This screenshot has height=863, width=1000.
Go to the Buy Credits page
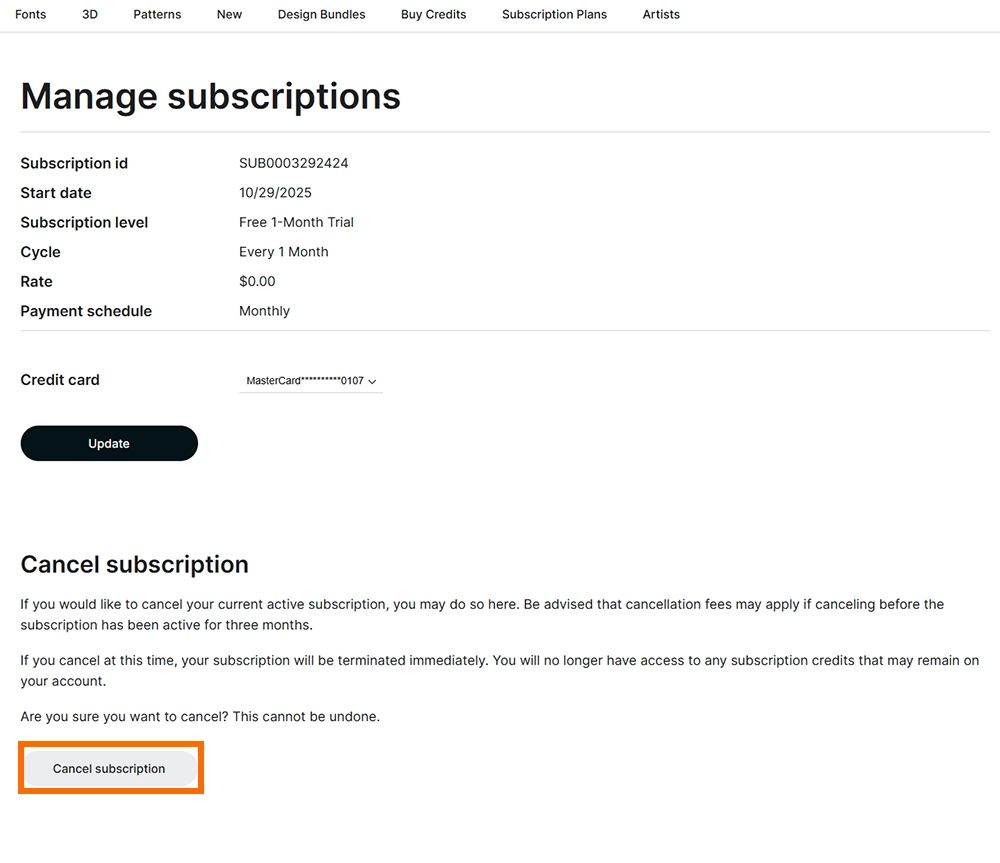coord(433,15)
